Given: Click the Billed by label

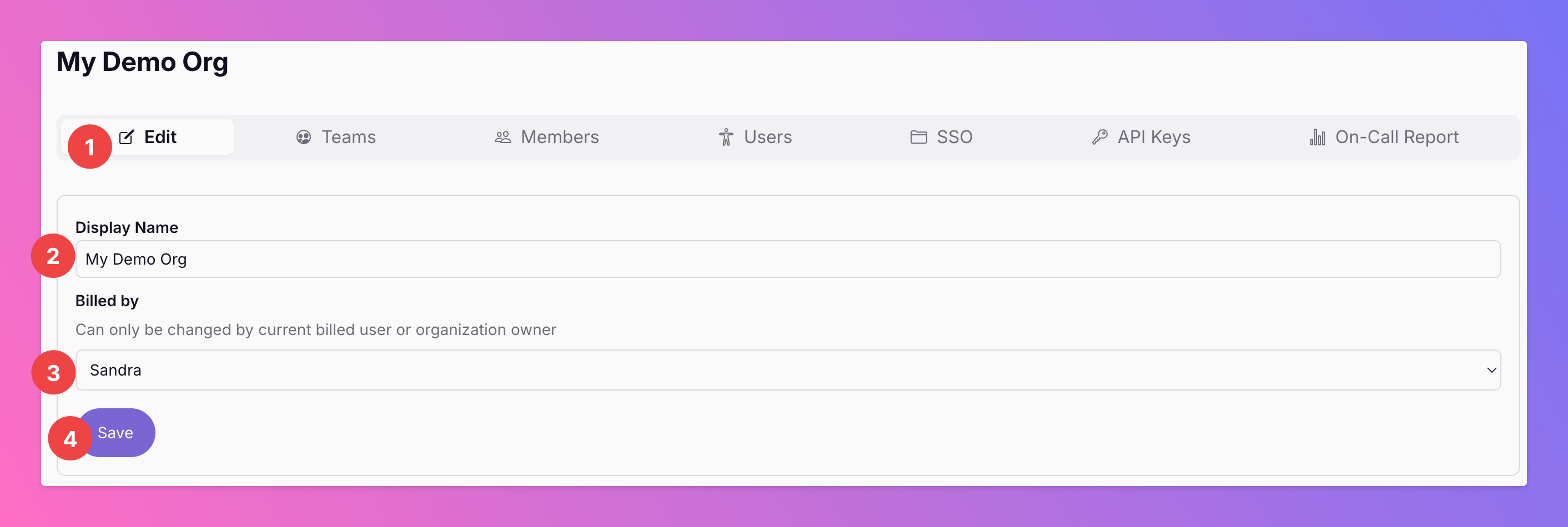Looking at the screenshot, I should (107, 301).
